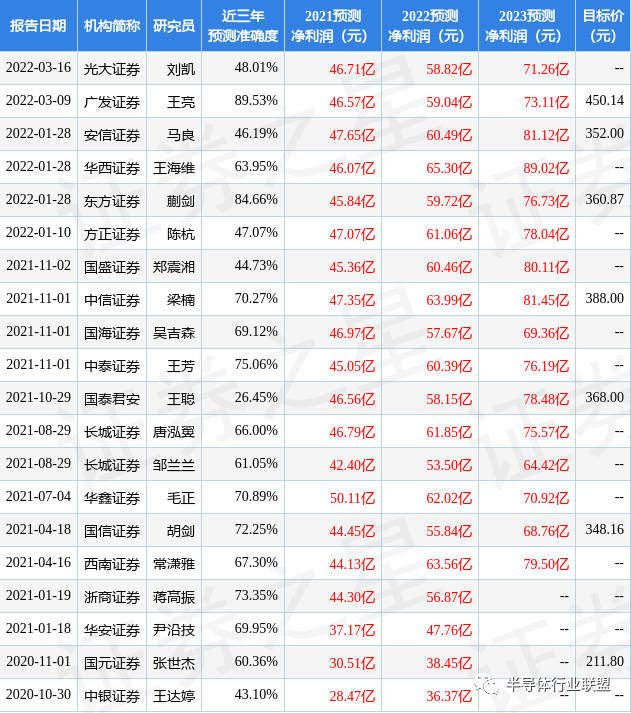Select the date 2021-11-02
Viewport: 631px width, 713px height.
pyautogui.click(x=38, y=265)
